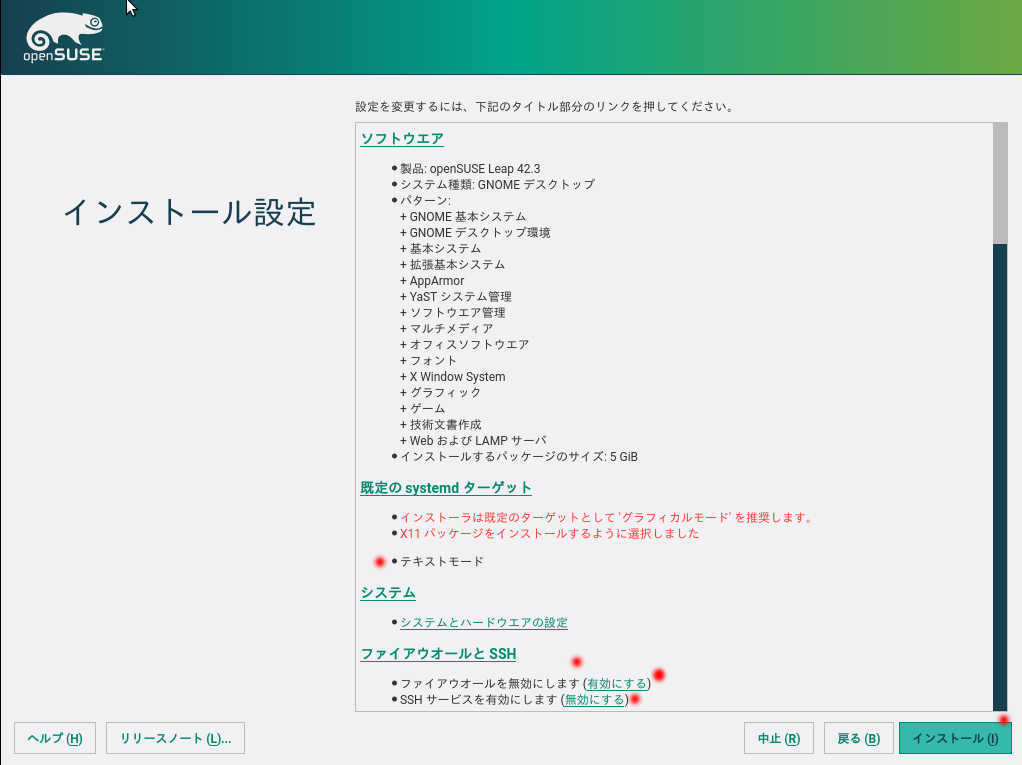The image size is (1022, 765).
Task: Click the パターン: list entry
Action: pyautogui.click(x=425, y=201)
